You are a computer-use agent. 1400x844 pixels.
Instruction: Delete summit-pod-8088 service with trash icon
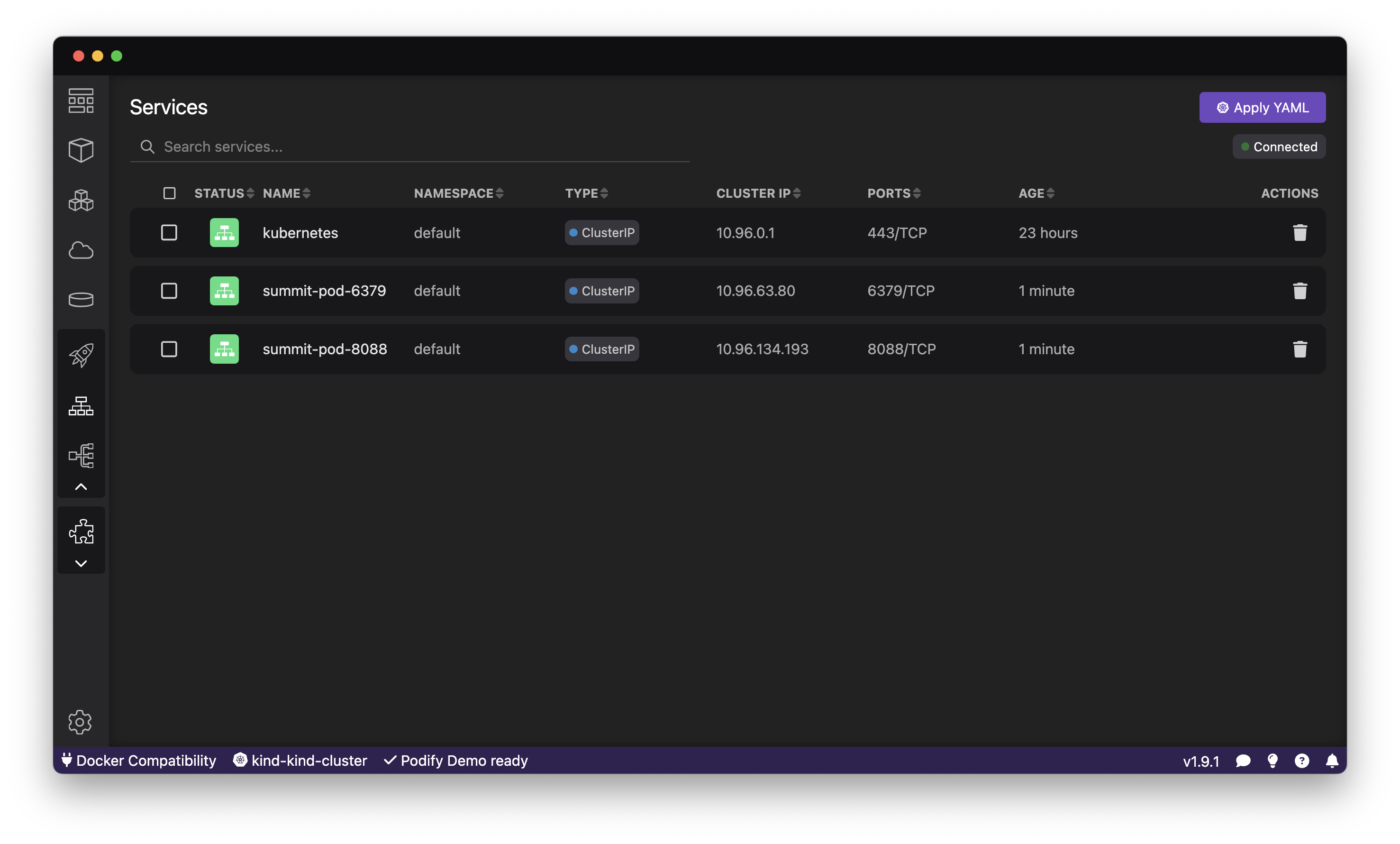click(x=1300, y=349)
